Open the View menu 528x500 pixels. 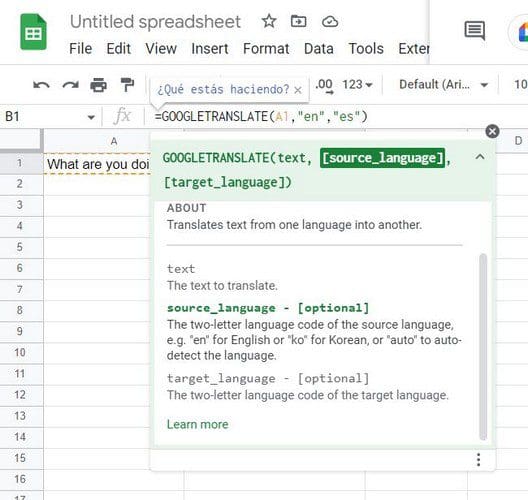[161, 48]
